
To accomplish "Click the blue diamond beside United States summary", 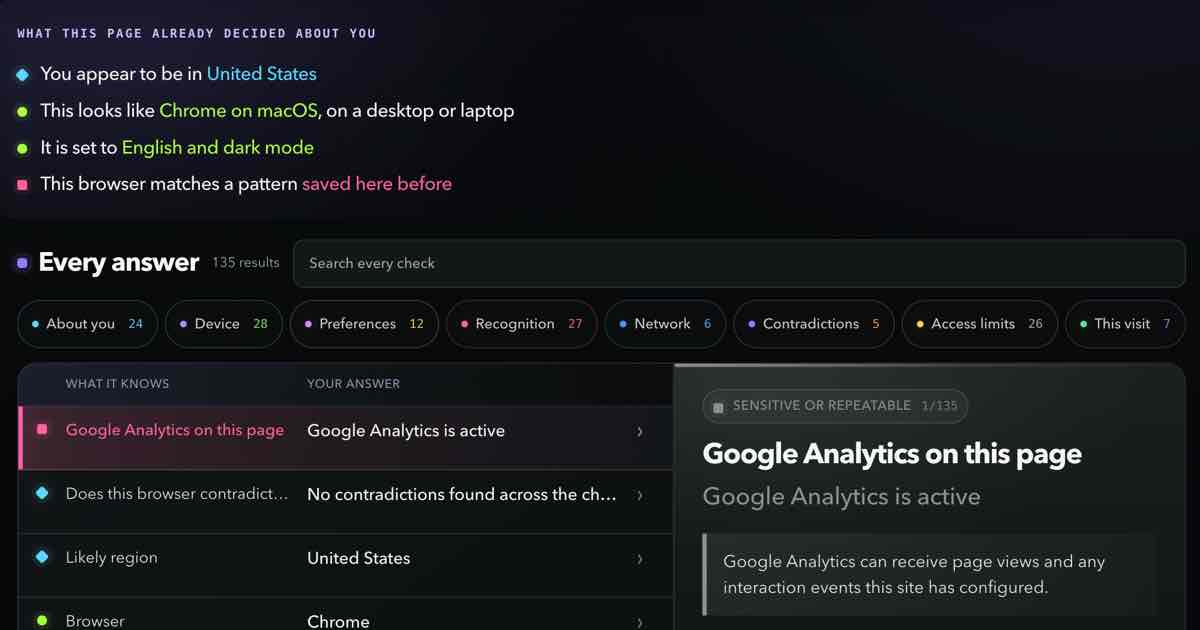I will pos(22,74).
